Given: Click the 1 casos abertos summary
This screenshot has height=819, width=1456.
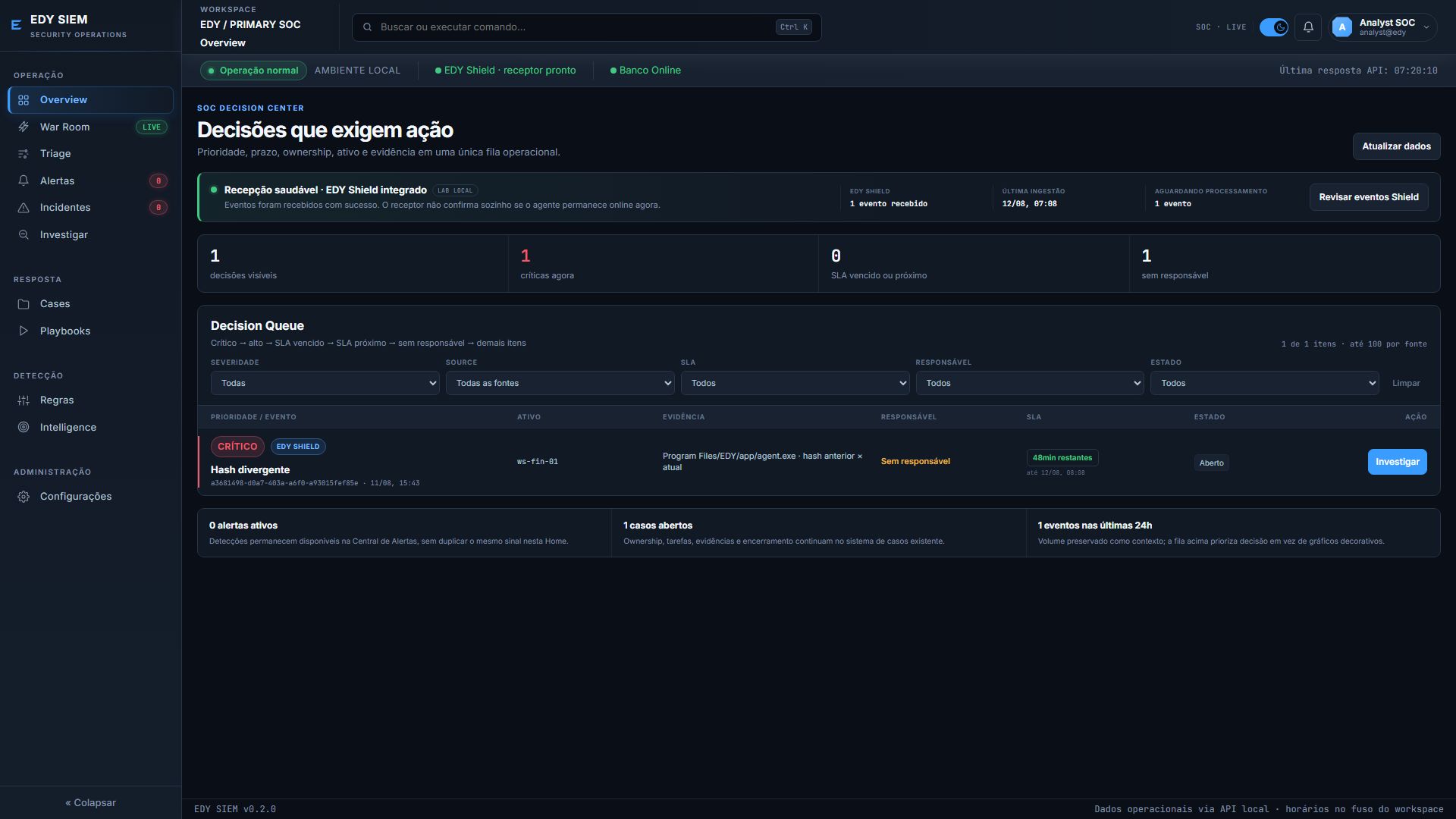Looking at the screenshot, I should tap(819, 533).
